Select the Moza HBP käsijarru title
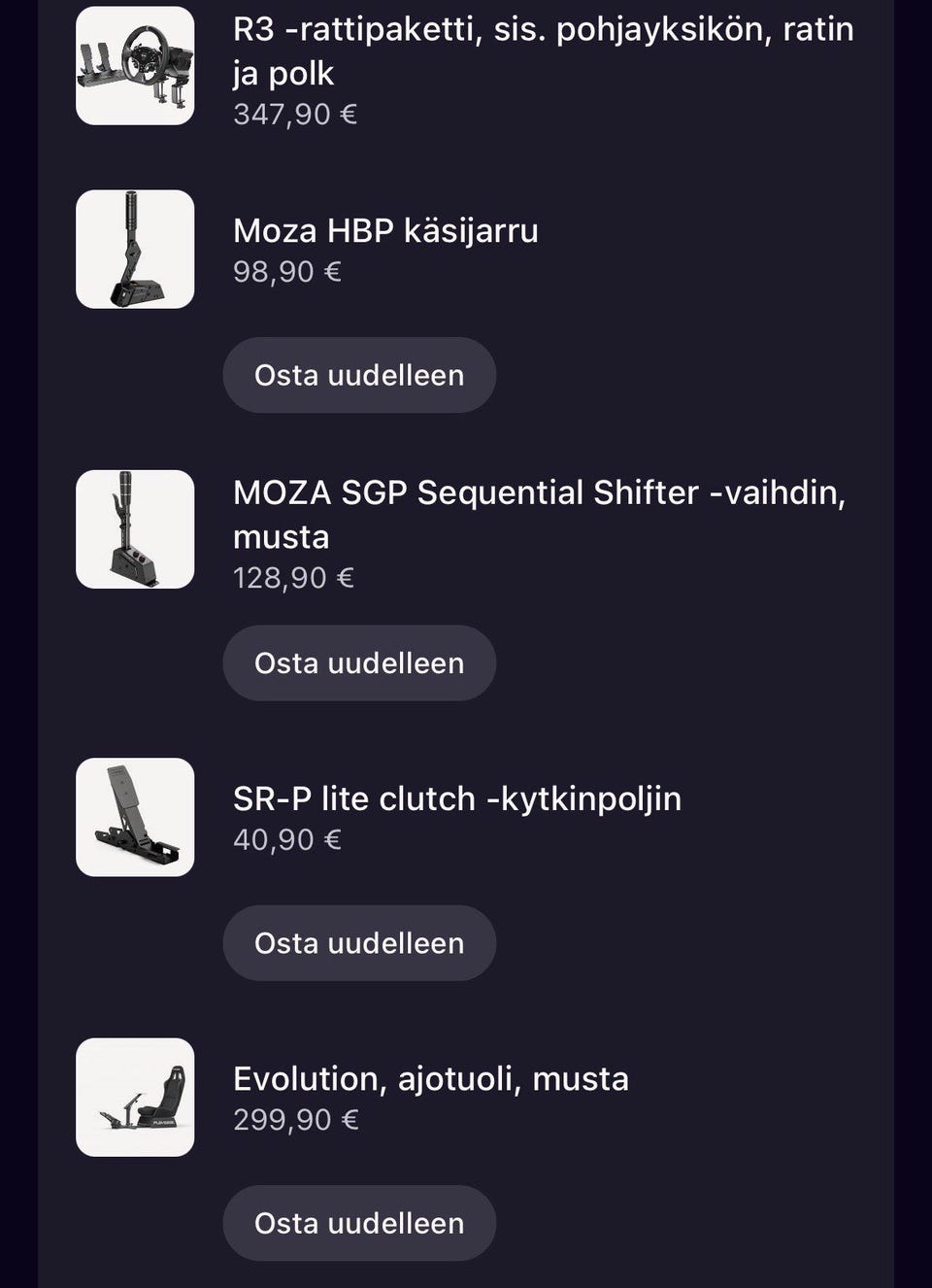This screenshot has width=932, height=1288. pyautogui.click(x=385, y=231)
